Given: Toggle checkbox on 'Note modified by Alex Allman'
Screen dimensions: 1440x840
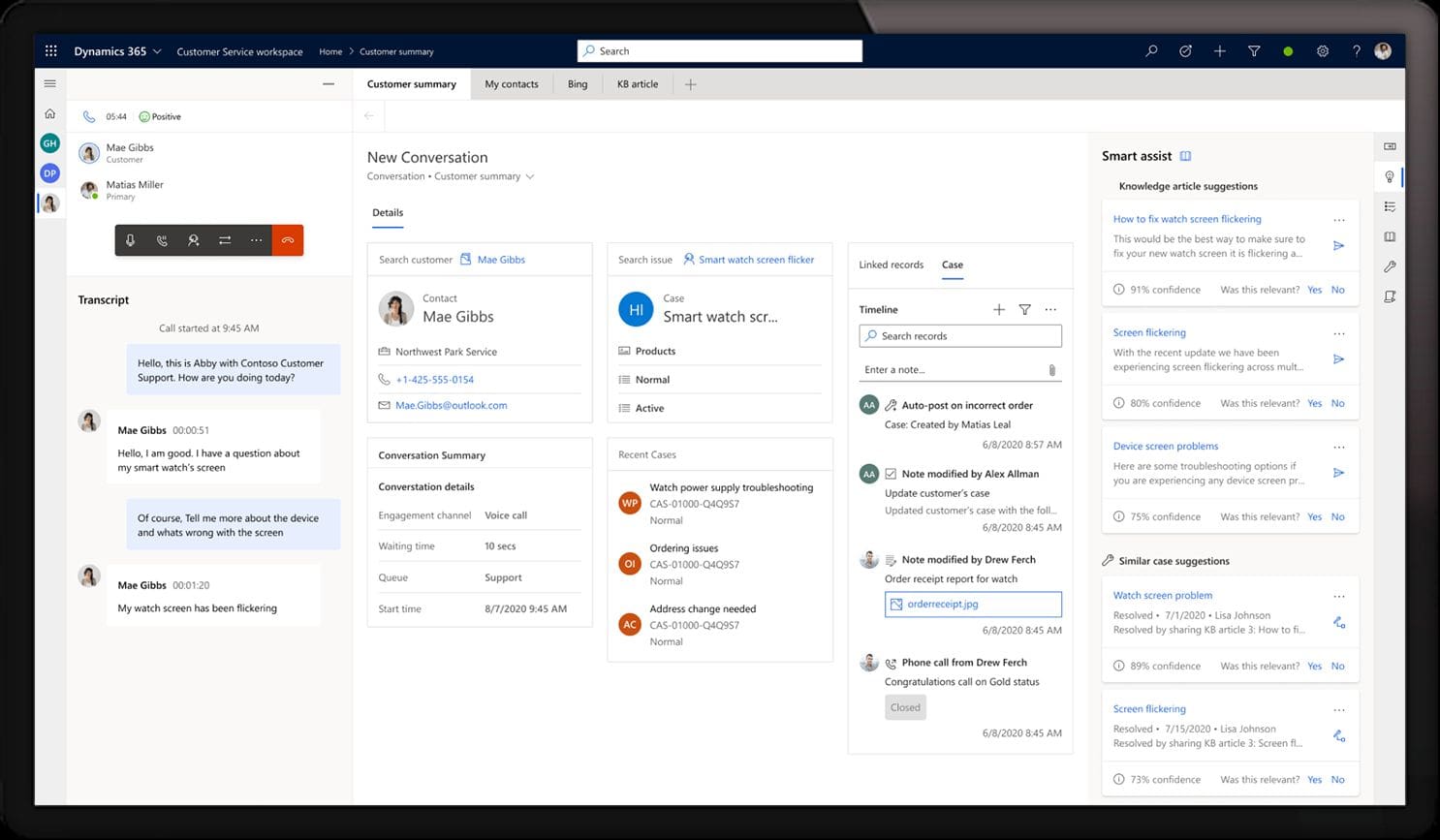Looking at the screenshot, I should pos(891,474).
